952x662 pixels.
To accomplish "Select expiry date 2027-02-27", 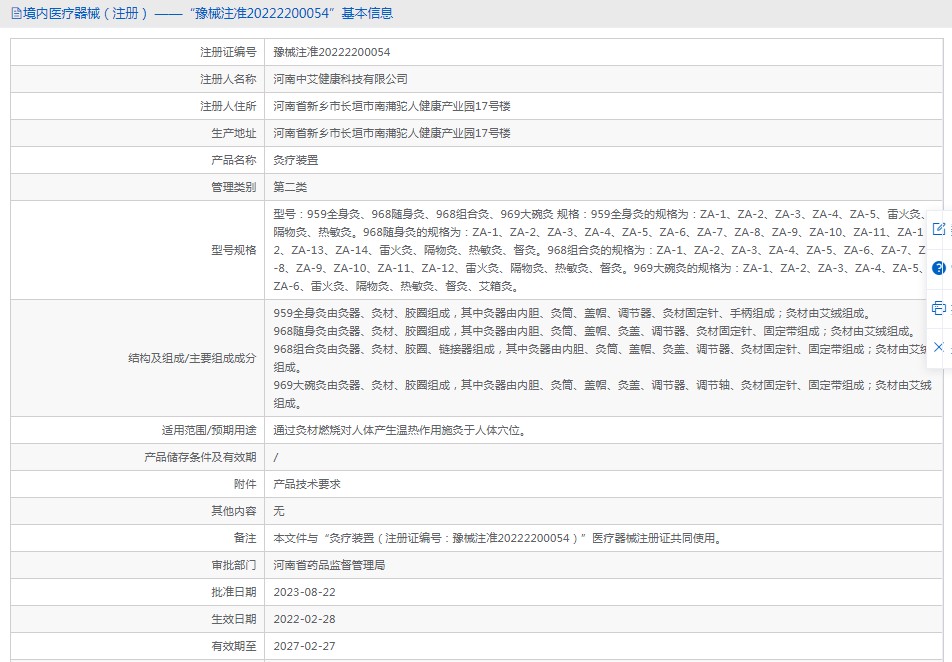I will (304, 646).
